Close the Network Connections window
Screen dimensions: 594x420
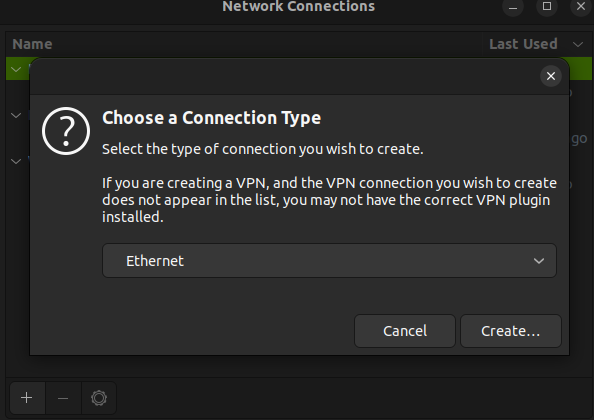(581, 6)
